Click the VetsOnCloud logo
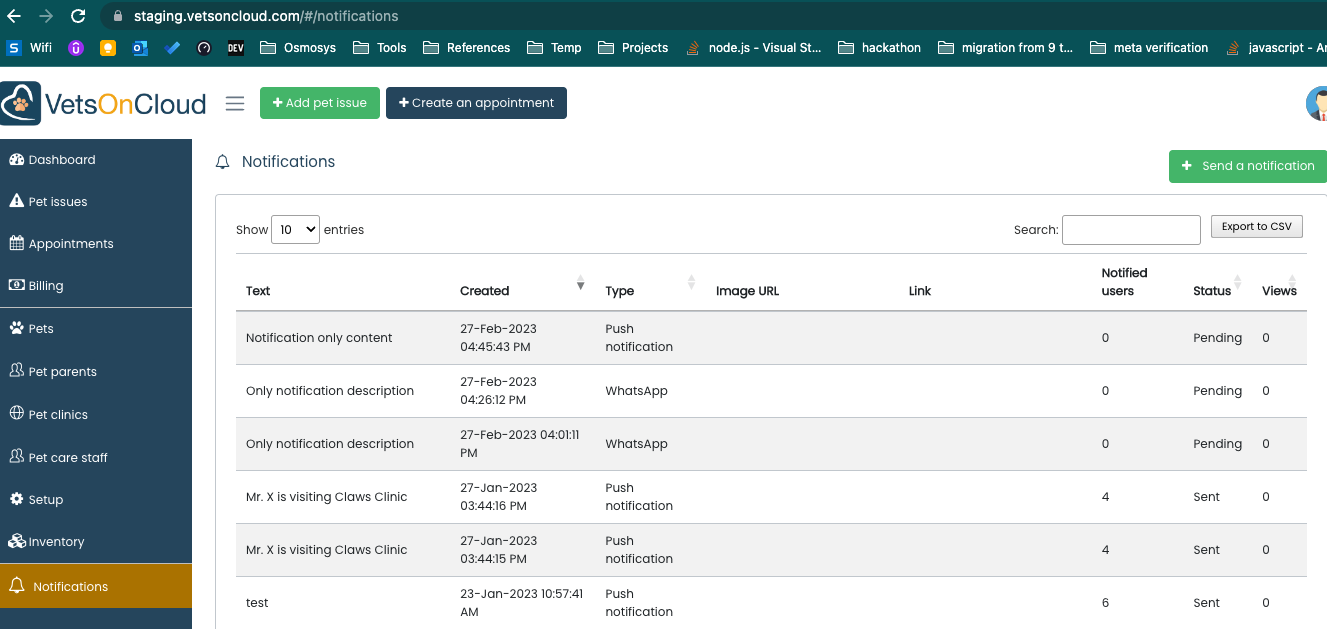This screenshot has width=1327, height=629. click(x=104, y=104)
